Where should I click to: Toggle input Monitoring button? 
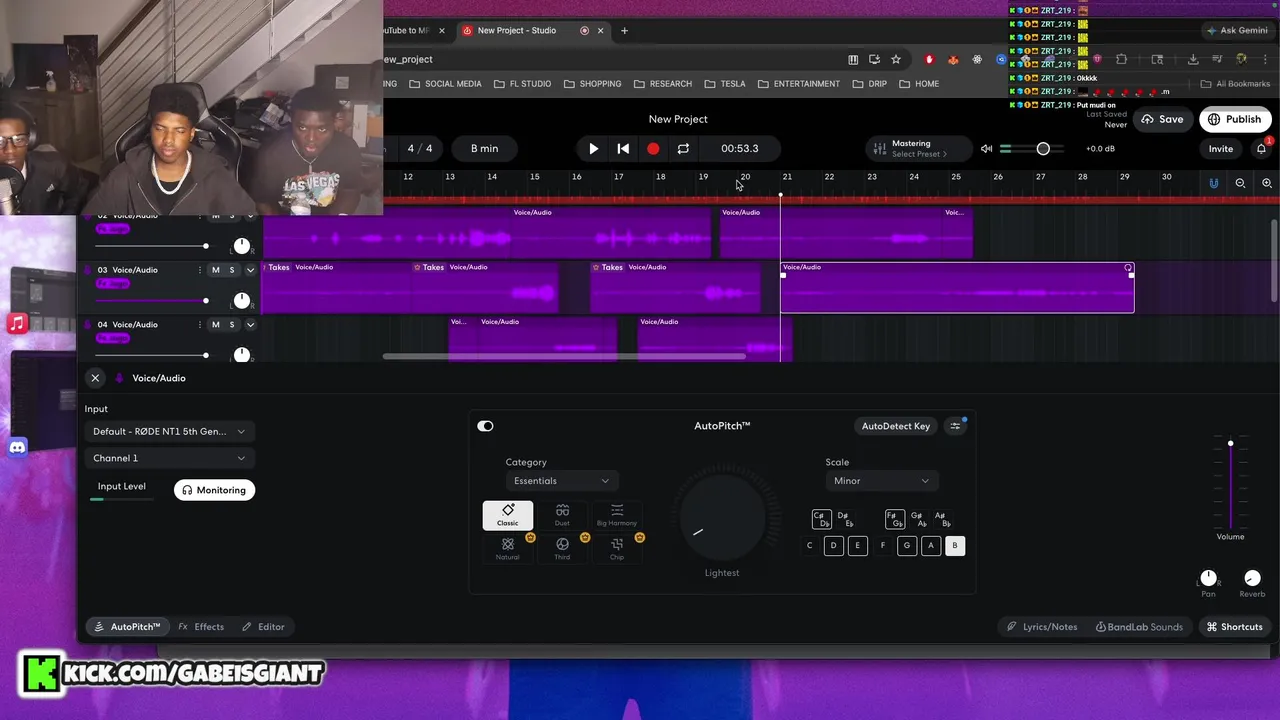(214, 490)
